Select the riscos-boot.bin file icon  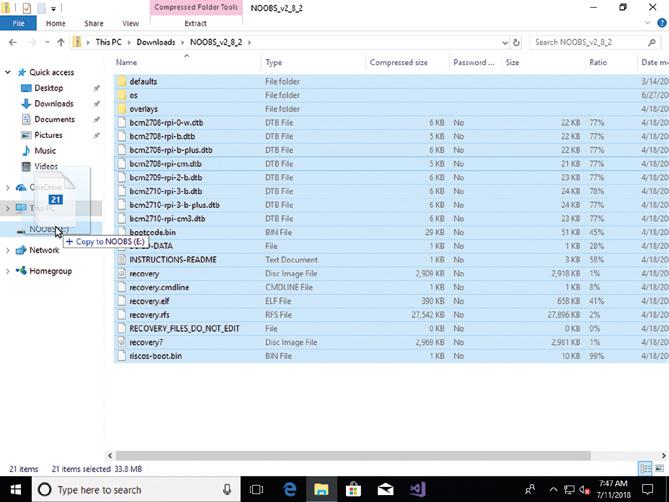[122, 356]
